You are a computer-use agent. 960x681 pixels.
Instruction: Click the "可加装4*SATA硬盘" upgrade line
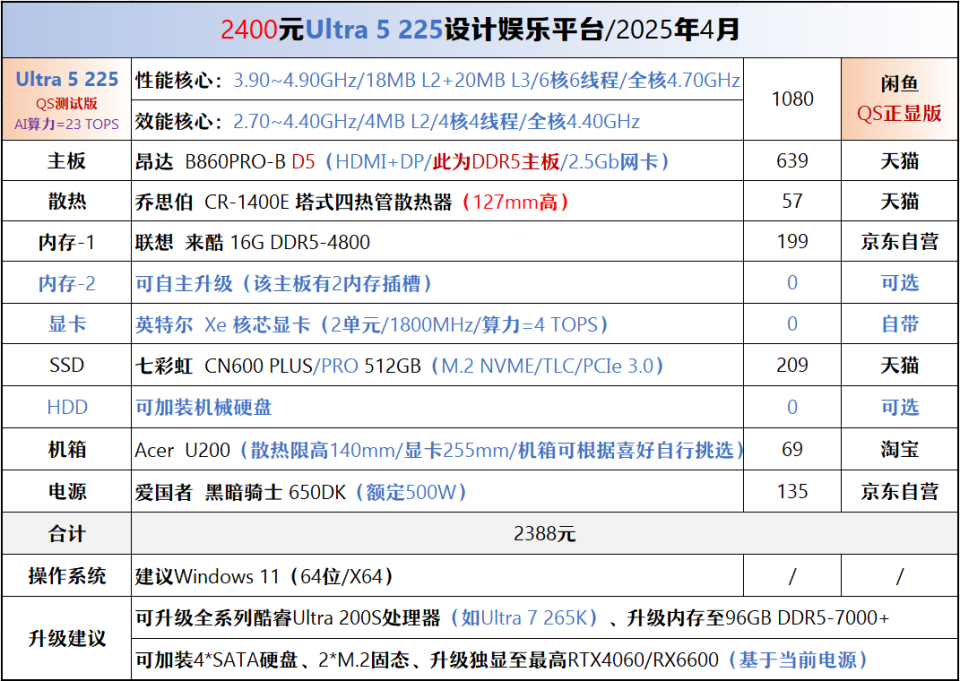(501, 660)
